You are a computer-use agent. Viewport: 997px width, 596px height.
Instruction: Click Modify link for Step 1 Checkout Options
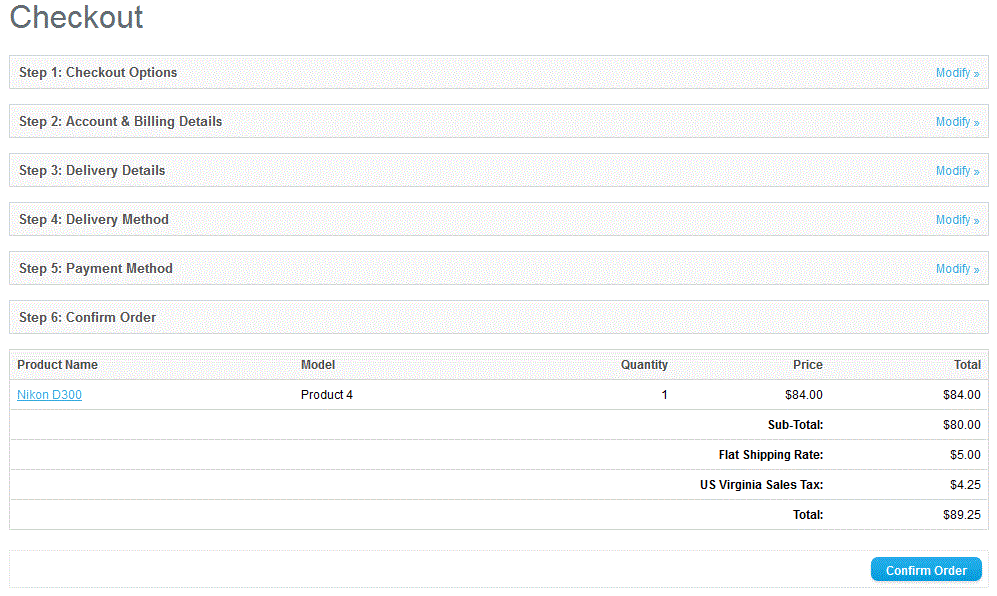[956, 73]
